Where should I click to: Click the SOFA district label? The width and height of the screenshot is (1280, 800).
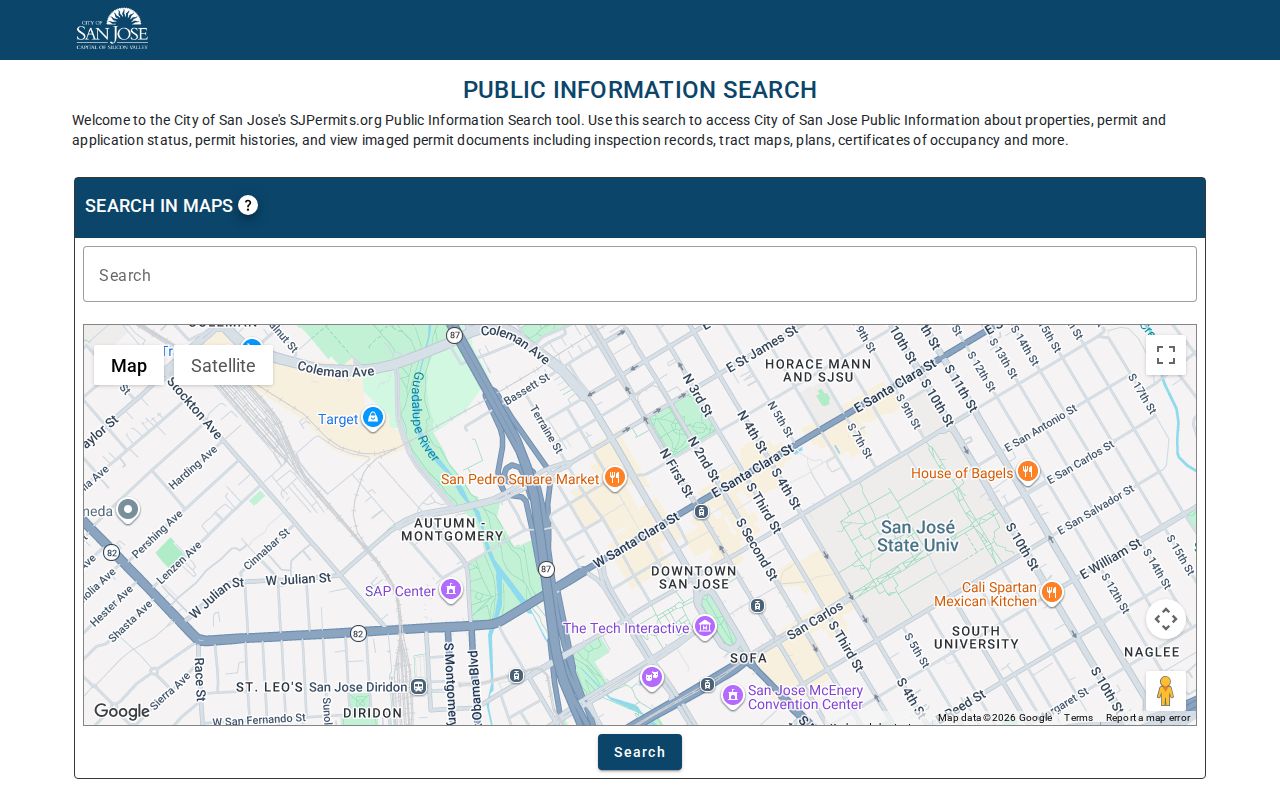[x=748, y=658]
